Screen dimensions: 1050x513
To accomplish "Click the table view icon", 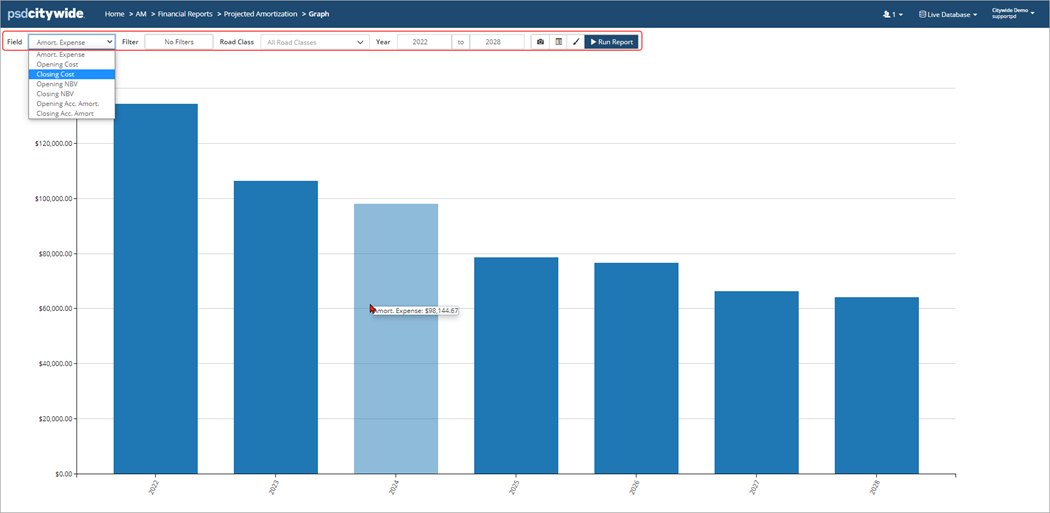I will [x=558, y=42].
